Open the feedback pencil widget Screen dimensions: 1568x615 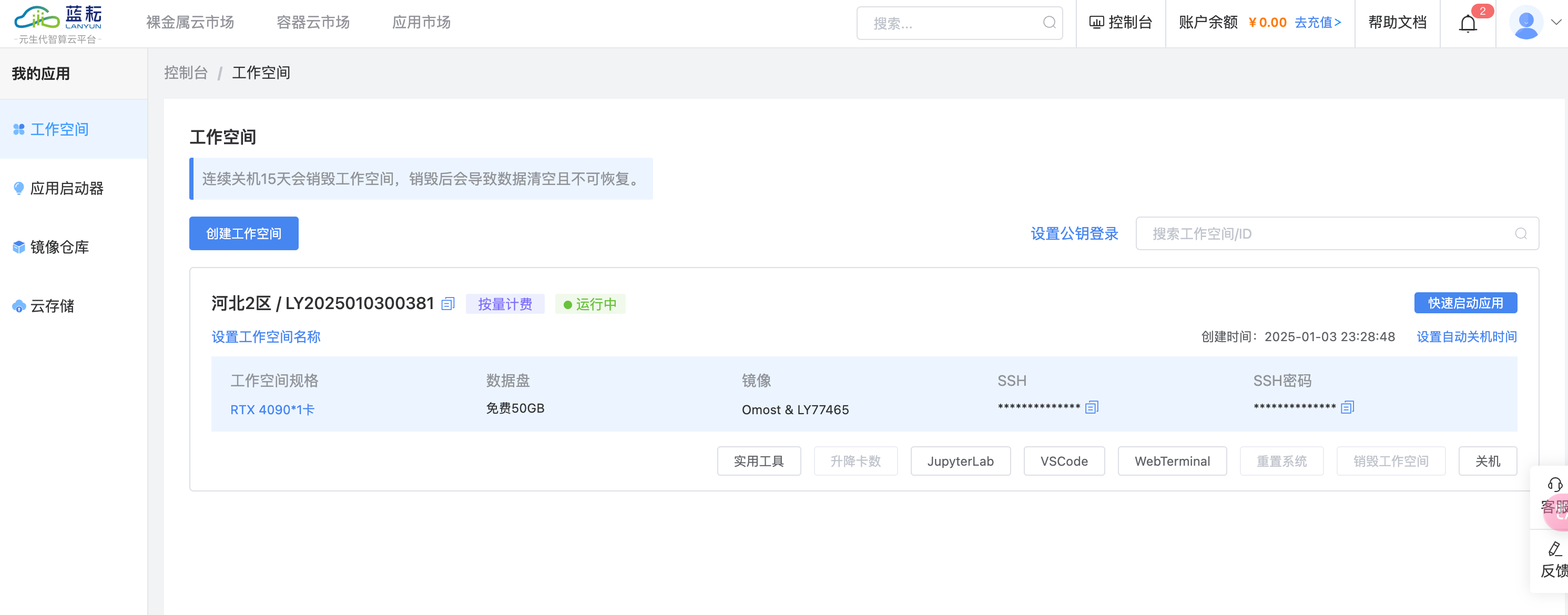coord(1554,549)
